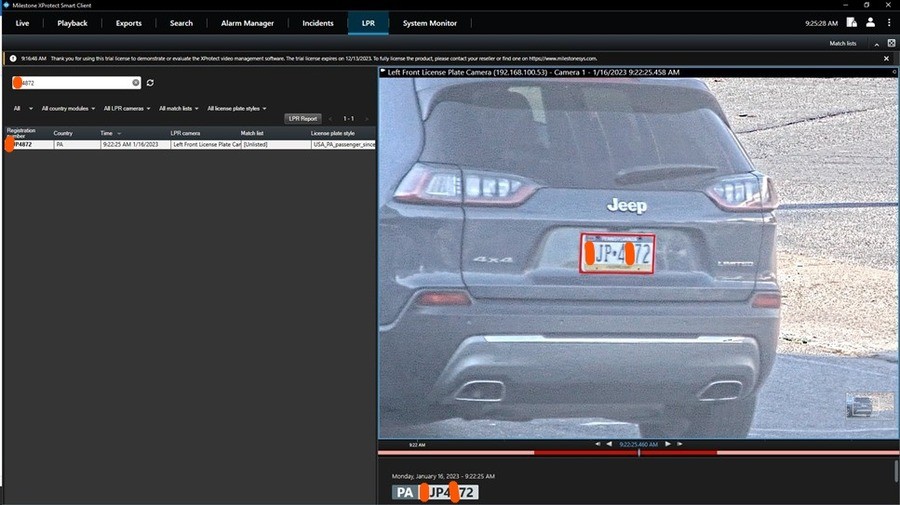Open the evidence lock document icon
The height and width of the screenshot is (505, 900).
coord(852,22)
